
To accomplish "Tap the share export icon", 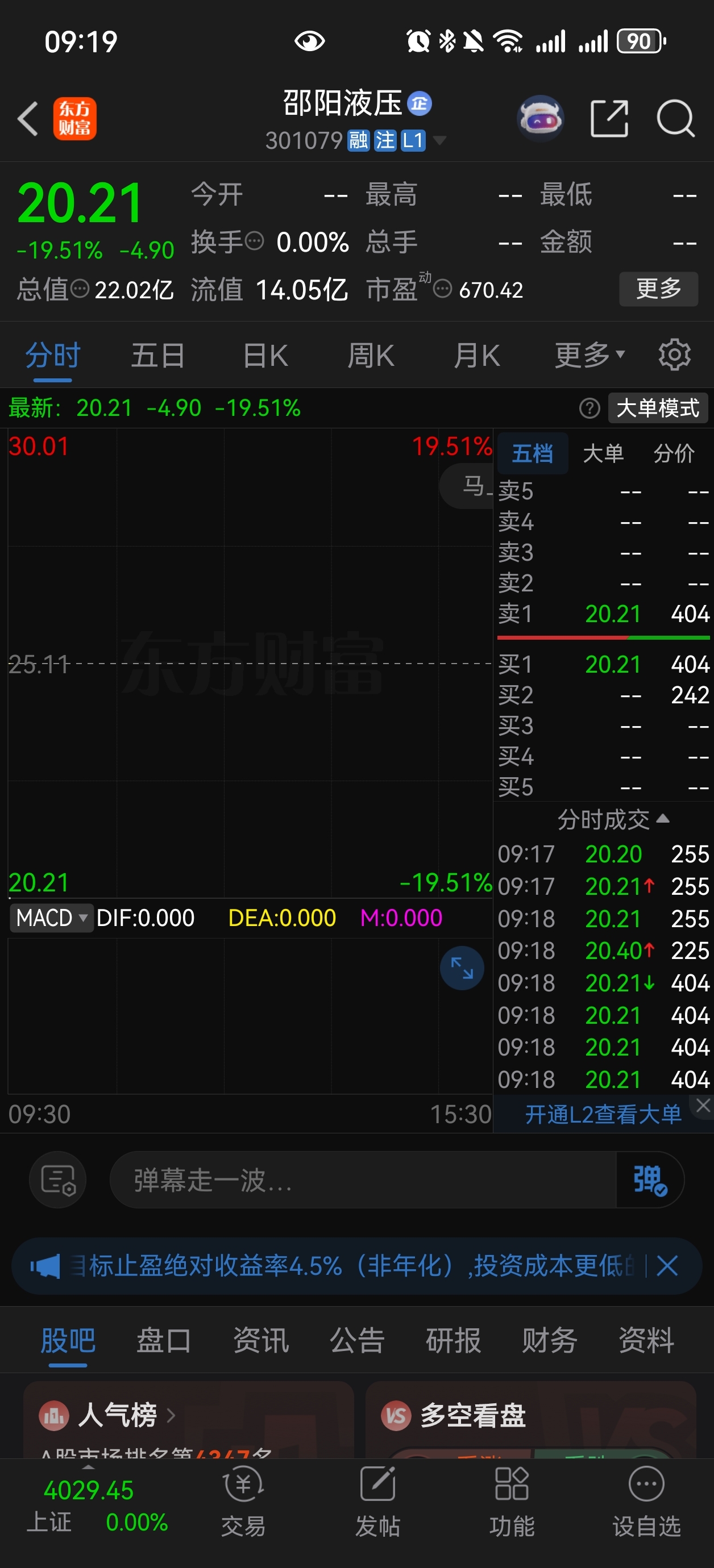I will pyautogui.click(x=609, y=118).
